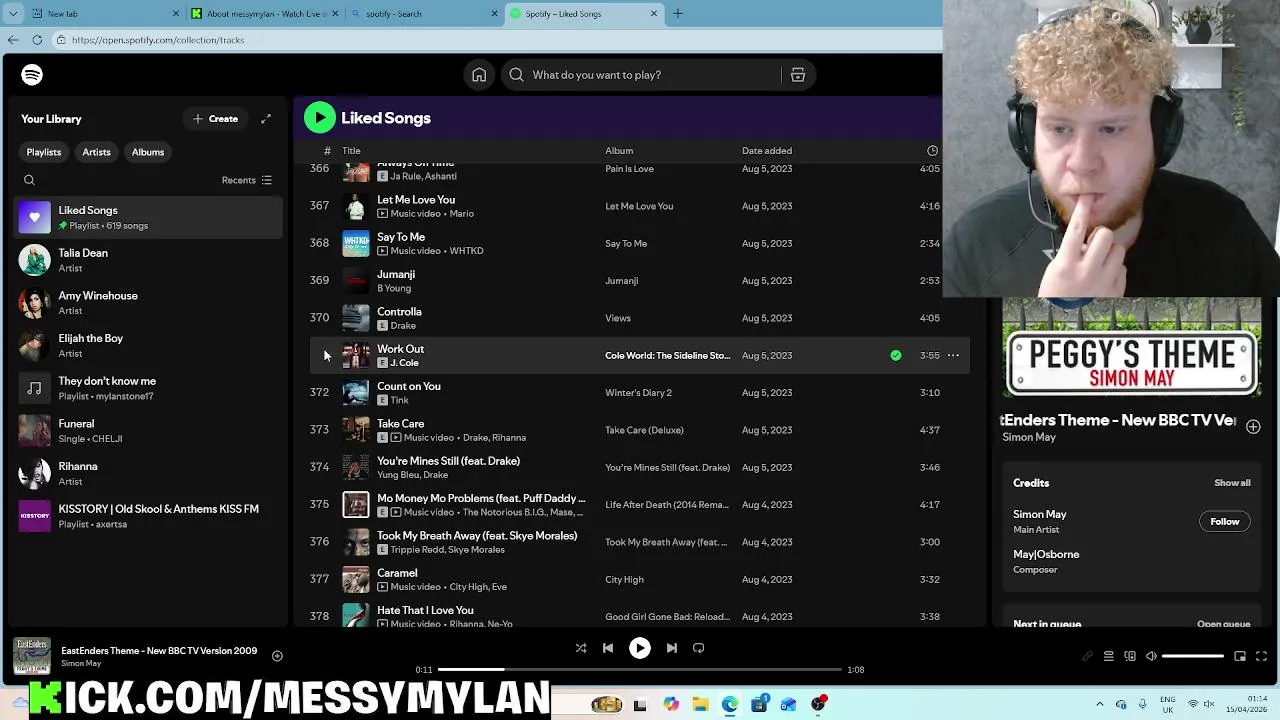Sort by Album column header
Image resolution: width=1280 pixels, height=720 pixels.
(x=619, y=151)
